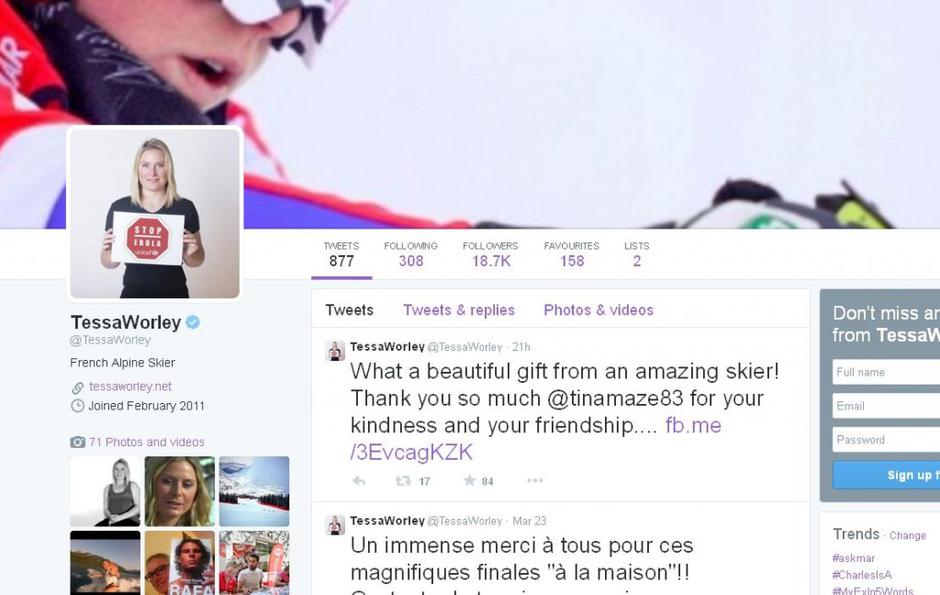940x595 pixels.
Task: Retweet the first tweet with retweet icon
Action: [403, 481]
